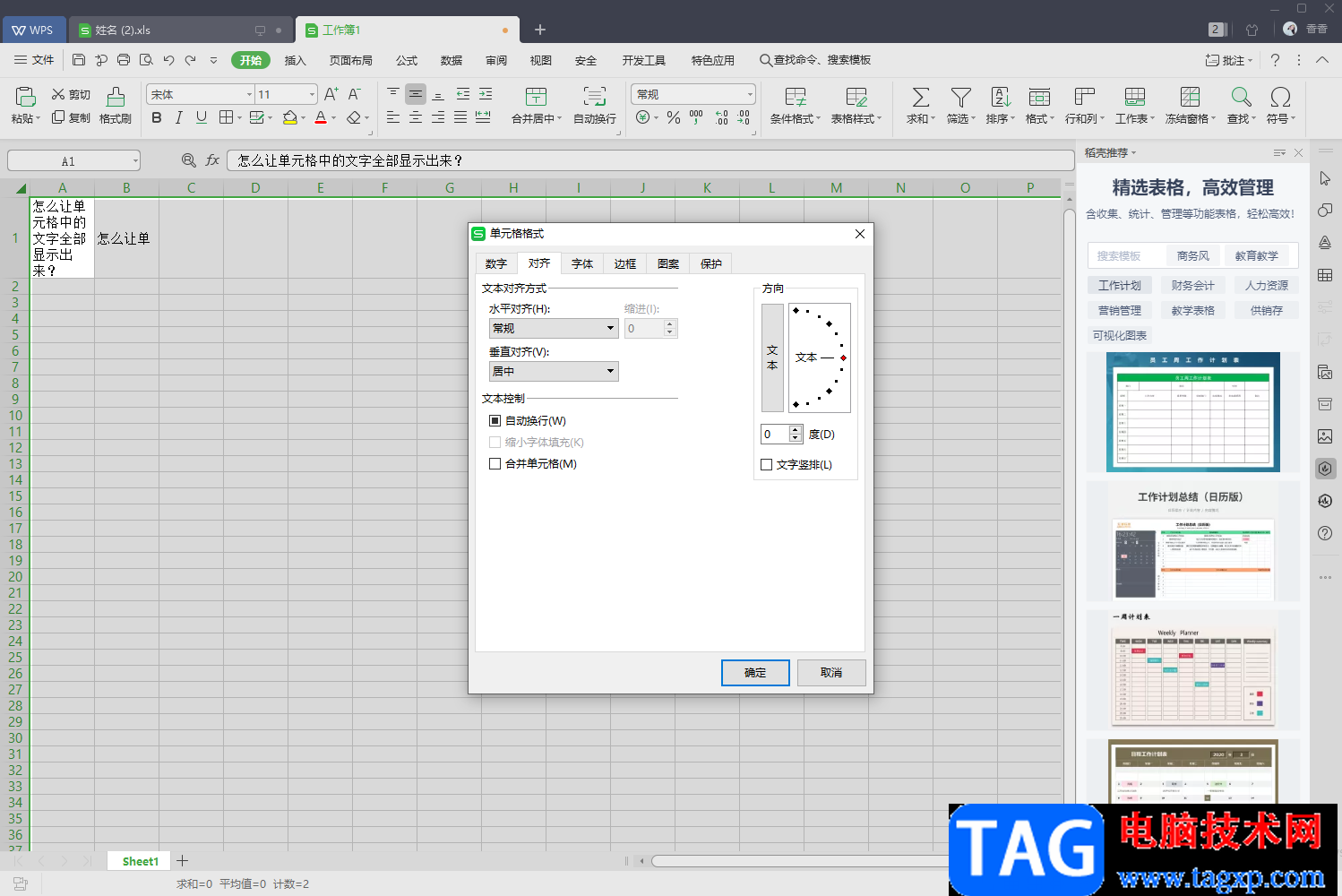Click the 教育教学 tag link

[1256, 255]
